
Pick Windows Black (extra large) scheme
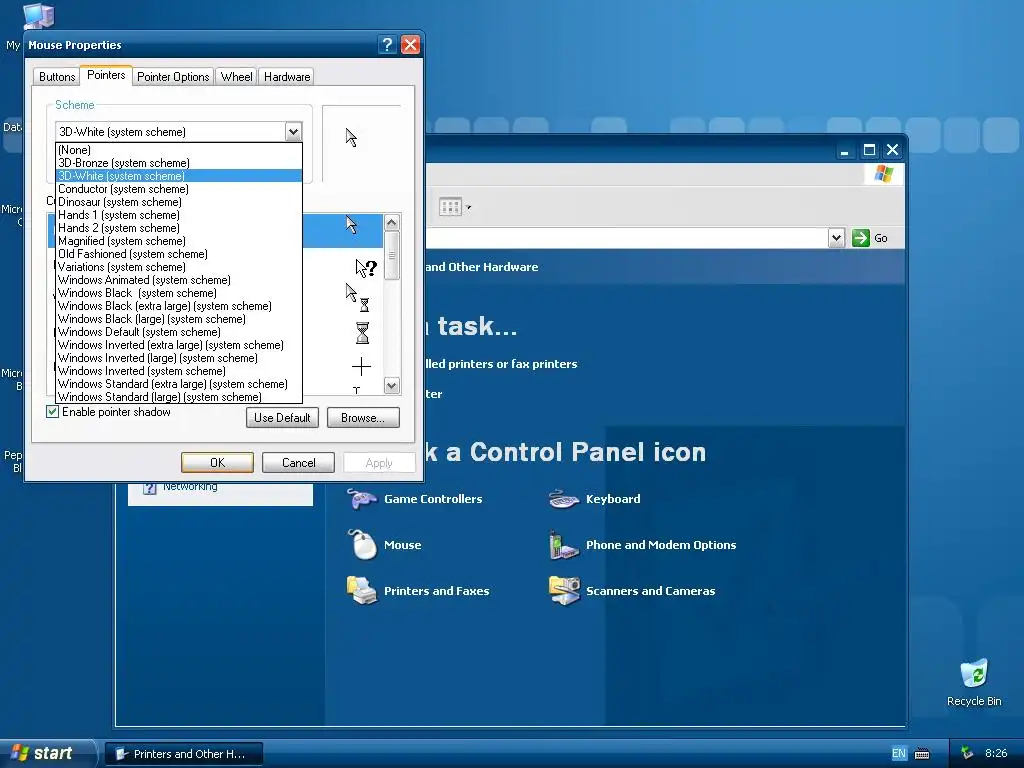(179, 306)
